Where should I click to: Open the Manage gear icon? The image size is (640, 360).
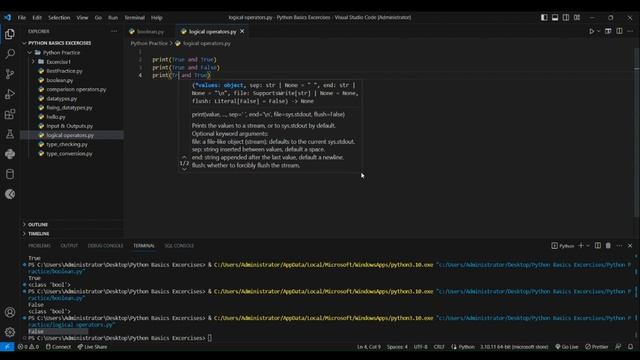tap(10, 332)
